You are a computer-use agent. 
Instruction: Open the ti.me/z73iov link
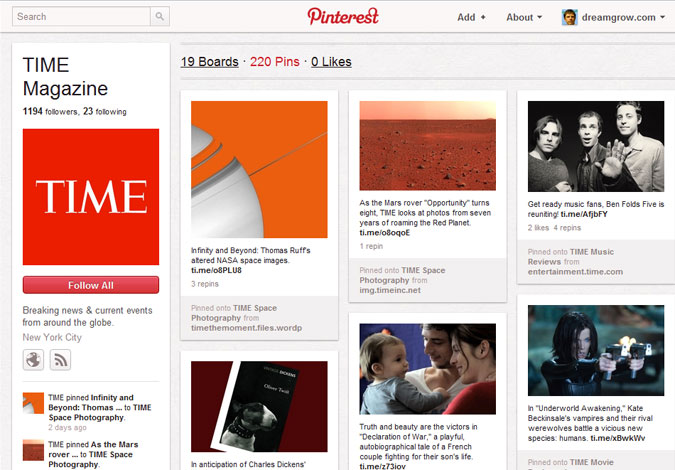(382, 466)
